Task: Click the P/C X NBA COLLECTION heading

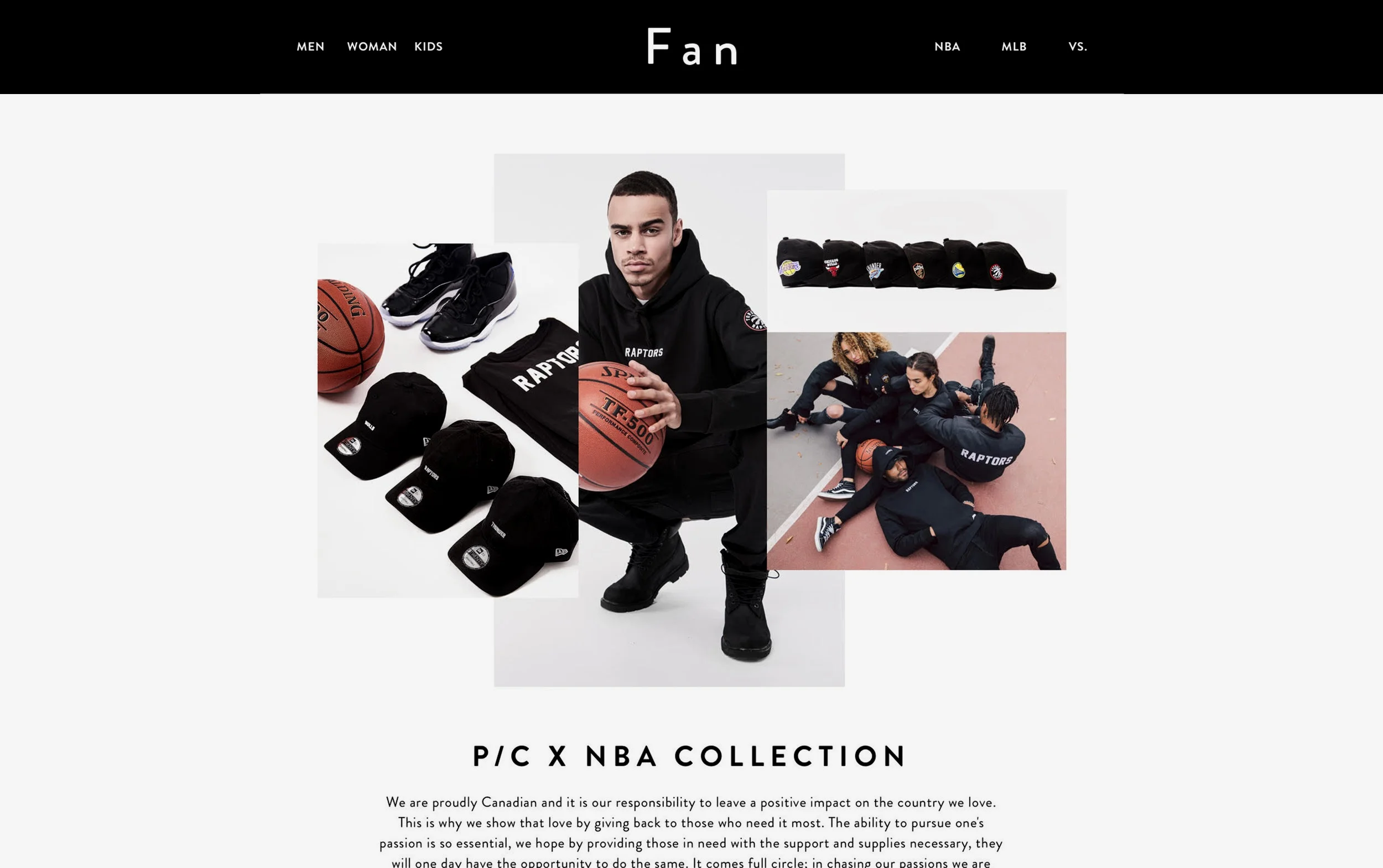Action: 689,756
